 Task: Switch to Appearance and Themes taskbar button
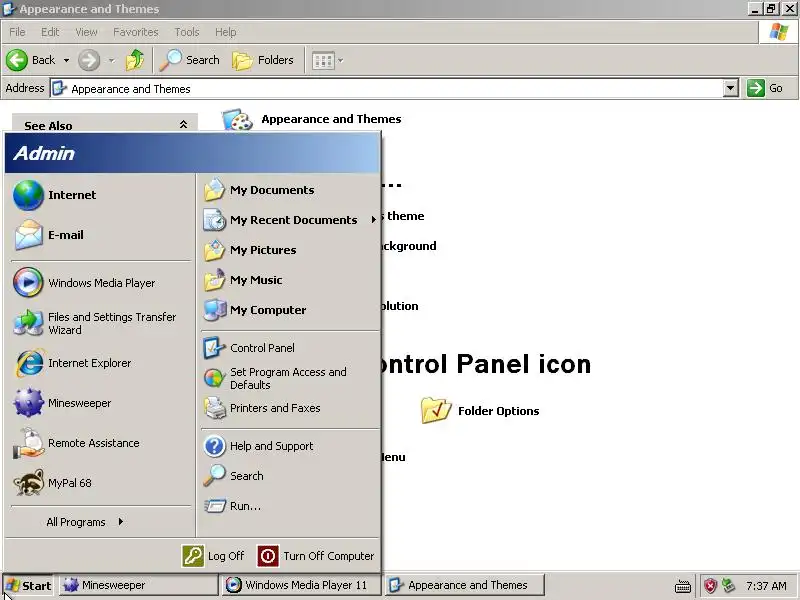pyautogui.click(x=465, y=585)
